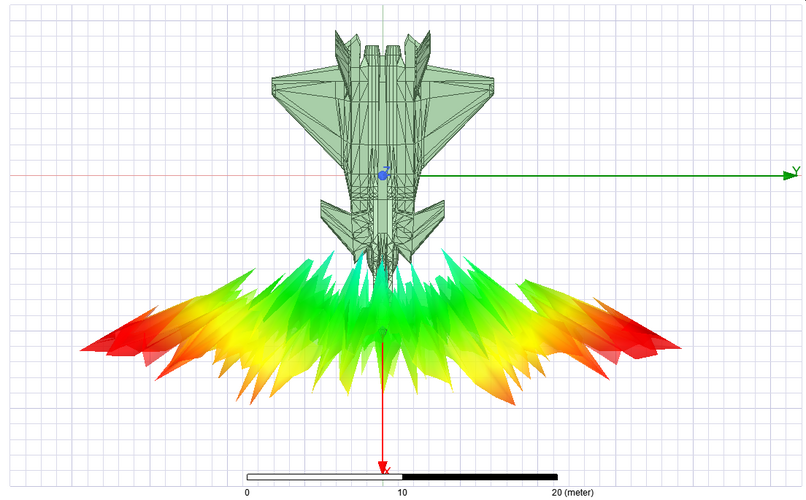Click the black half of the scale bar
The height and width of the screenshot is (500, 806).
[480, 477]
